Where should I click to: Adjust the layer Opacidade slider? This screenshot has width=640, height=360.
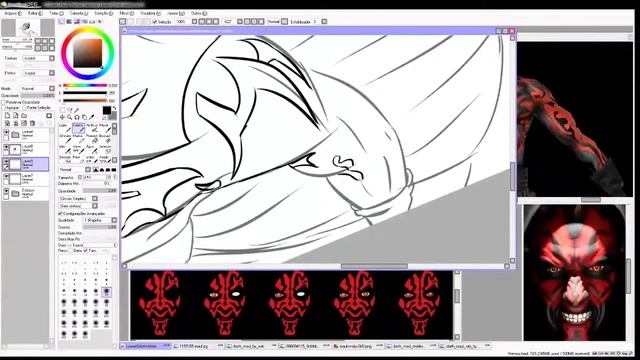click(38, 96)
